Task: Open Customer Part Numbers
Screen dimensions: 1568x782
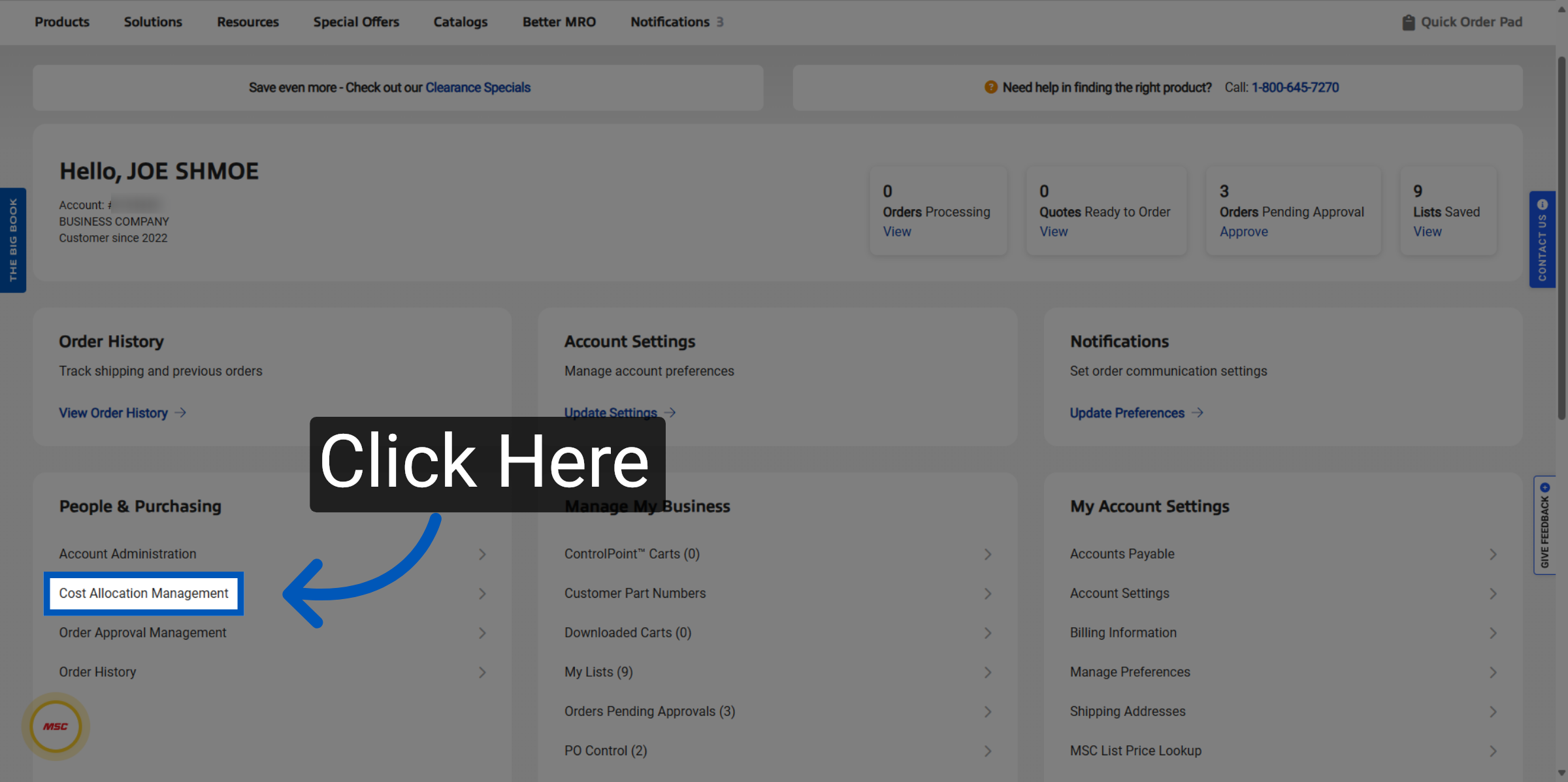Action: pos(635,594)
